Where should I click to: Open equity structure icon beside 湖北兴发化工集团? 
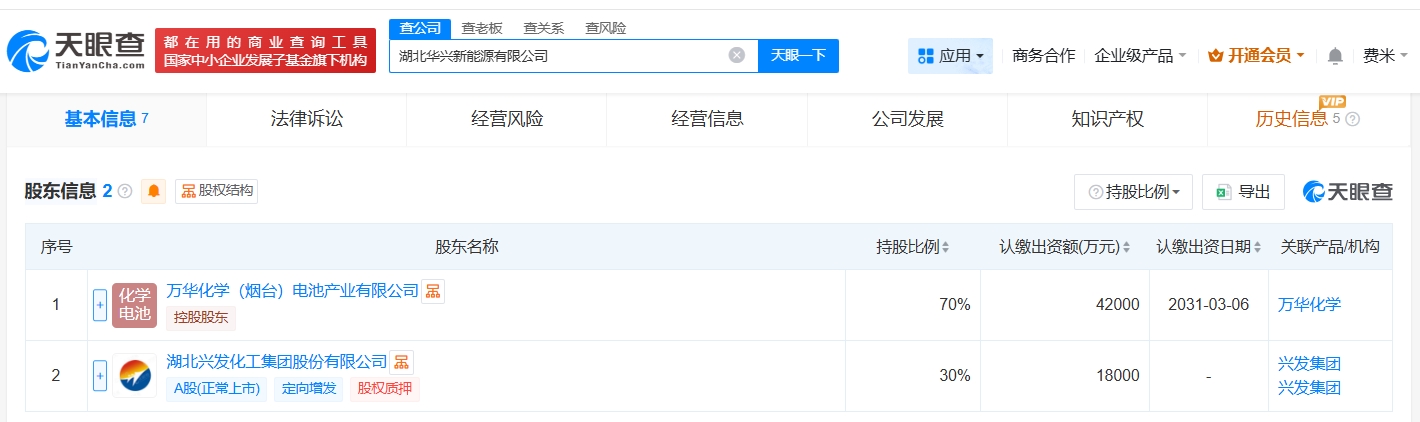tap(401, 362)
